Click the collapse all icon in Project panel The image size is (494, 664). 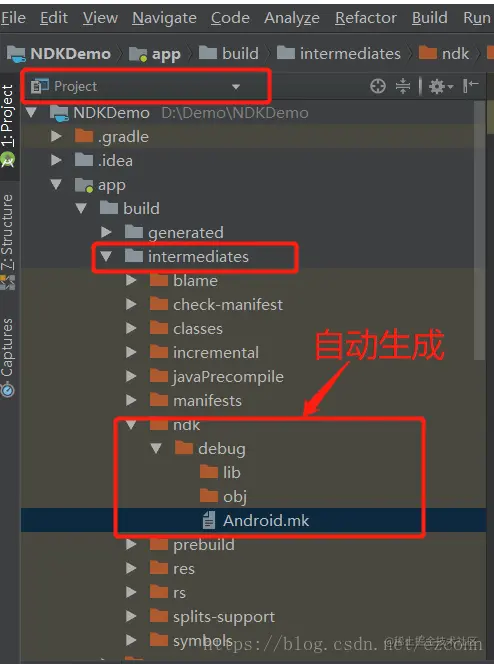click(403, 86)
